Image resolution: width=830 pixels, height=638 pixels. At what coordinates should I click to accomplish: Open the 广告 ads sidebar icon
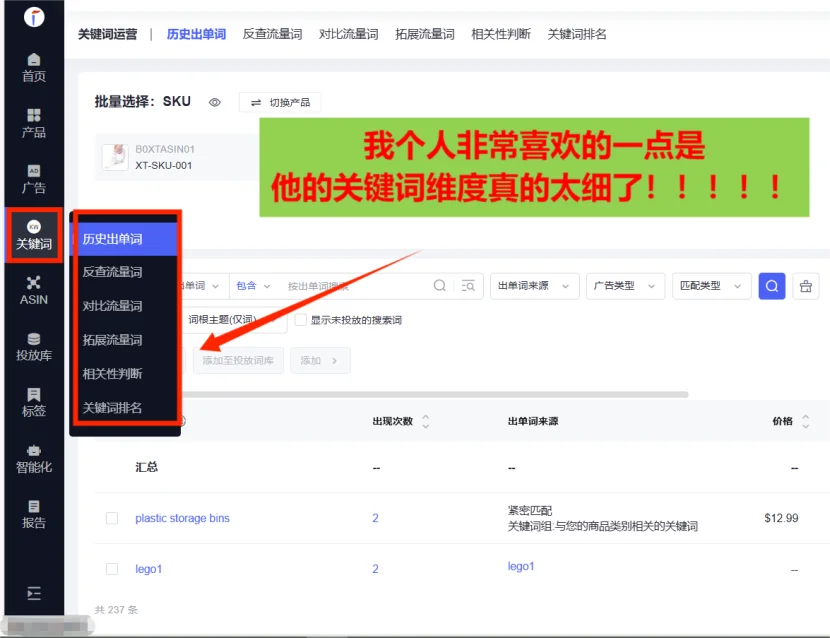click(x=34, y=179)
